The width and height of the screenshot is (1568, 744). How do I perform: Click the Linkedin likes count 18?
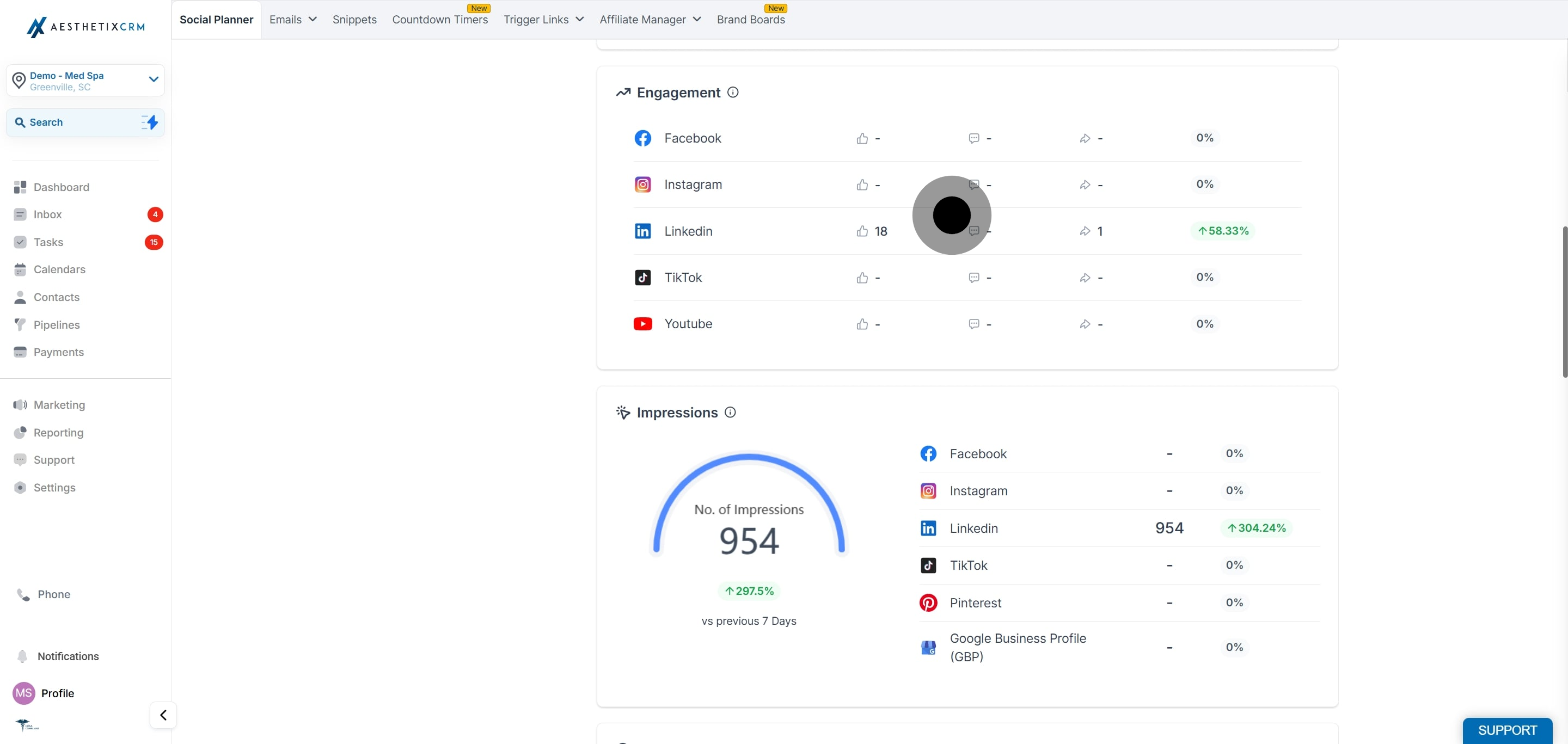[881, 231]
